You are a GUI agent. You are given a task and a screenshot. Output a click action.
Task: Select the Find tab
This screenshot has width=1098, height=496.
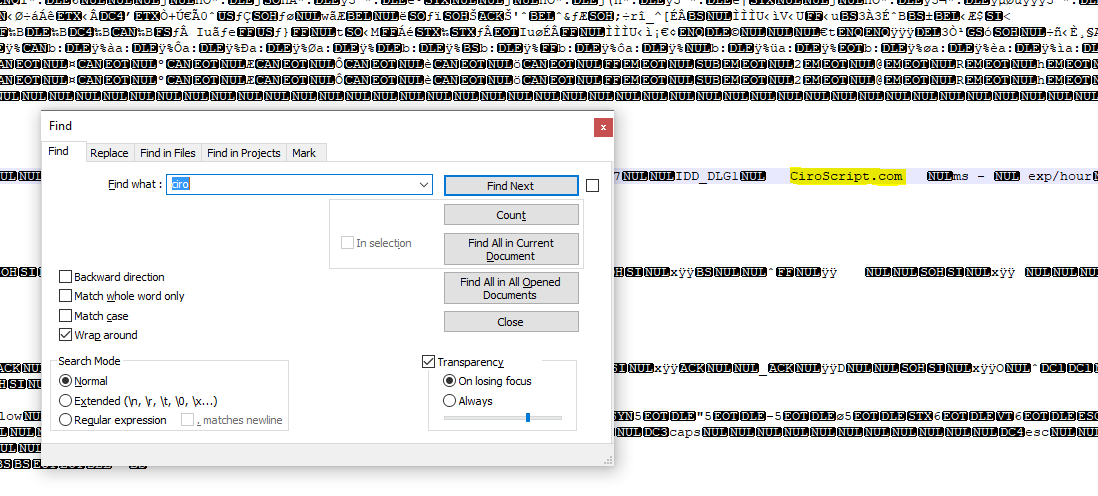58,151
